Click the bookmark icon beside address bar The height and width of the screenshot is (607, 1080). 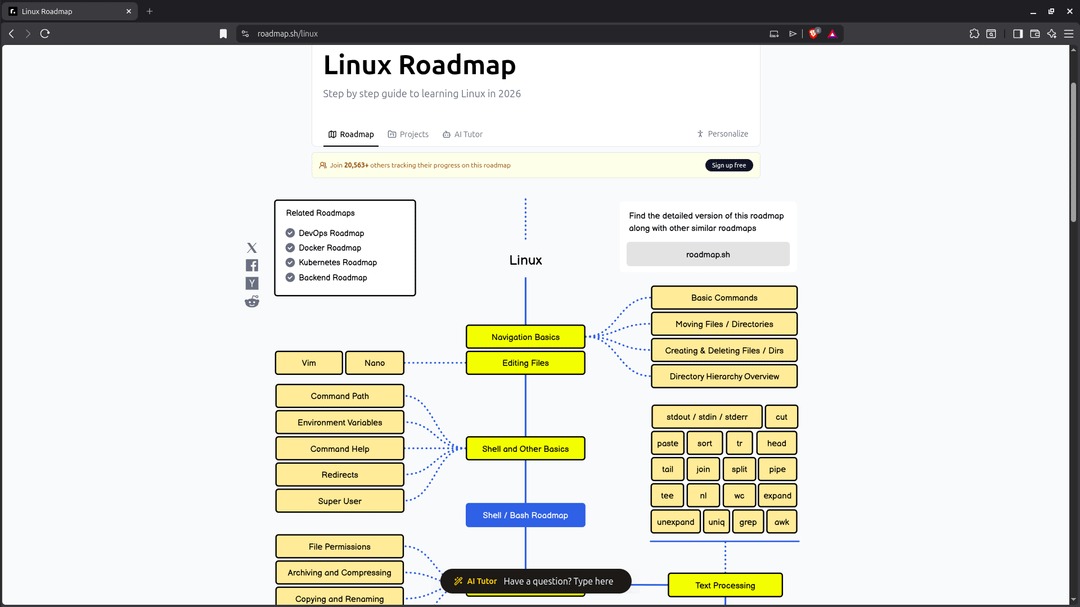(x=223, y=34)
